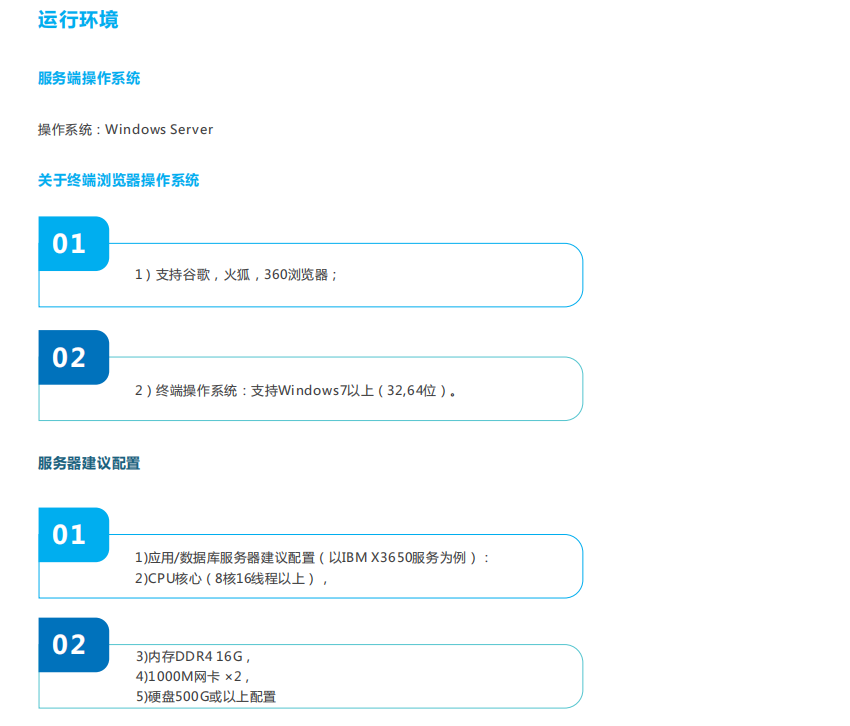Image resolution: width=850 pixels, height=726 pixels.
Task: Select the line mentioning IBM X3650
Action: 312,557
